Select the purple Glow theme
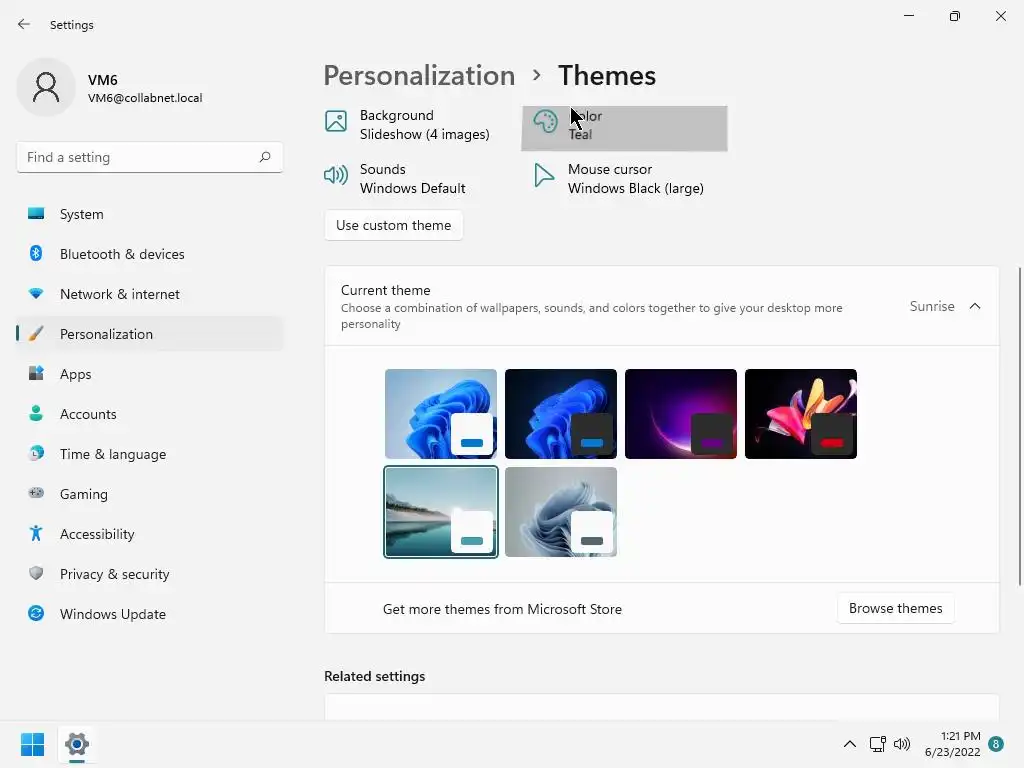This screenshot has width=1024, height=768. click(681, 414)
